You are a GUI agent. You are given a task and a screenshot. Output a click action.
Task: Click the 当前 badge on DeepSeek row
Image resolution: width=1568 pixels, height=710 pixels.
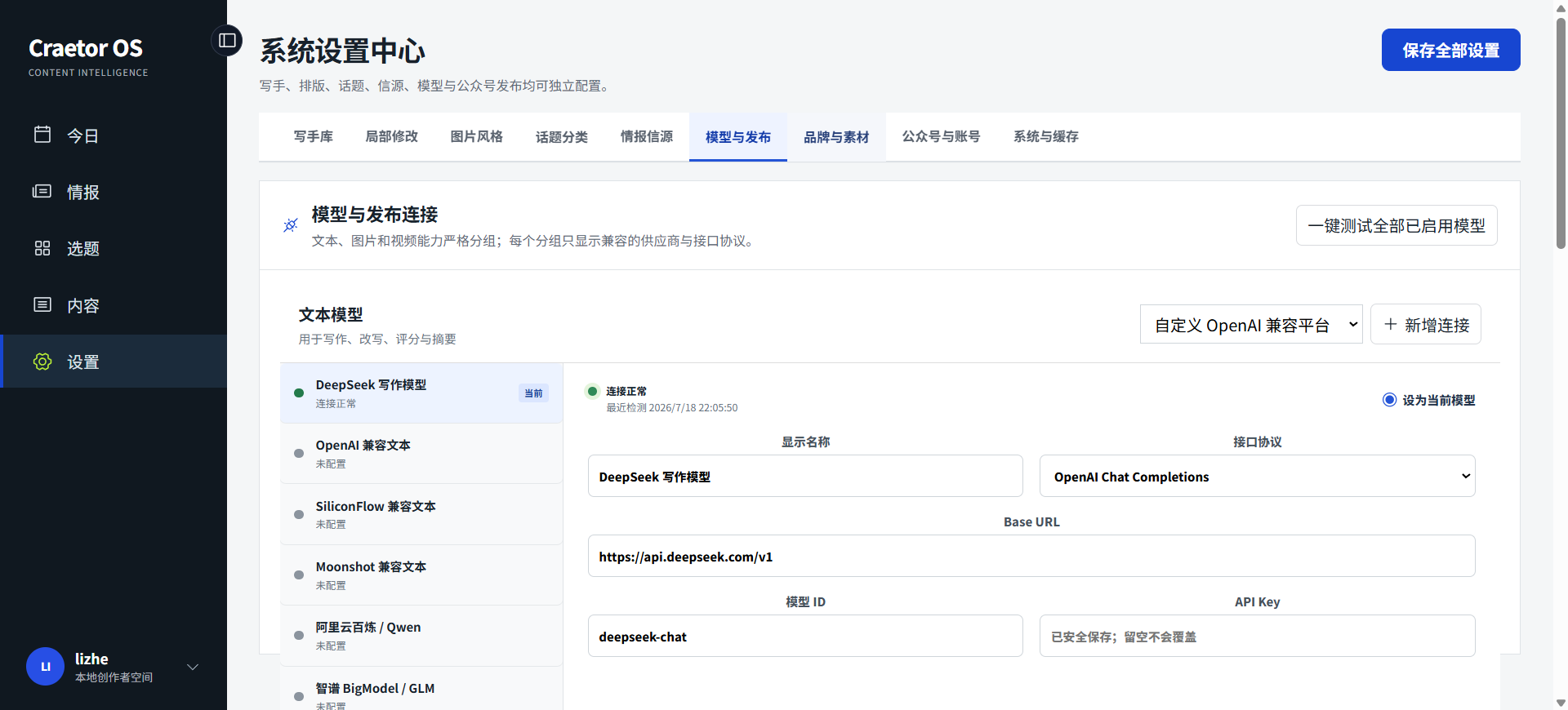[x=533, y=393]
